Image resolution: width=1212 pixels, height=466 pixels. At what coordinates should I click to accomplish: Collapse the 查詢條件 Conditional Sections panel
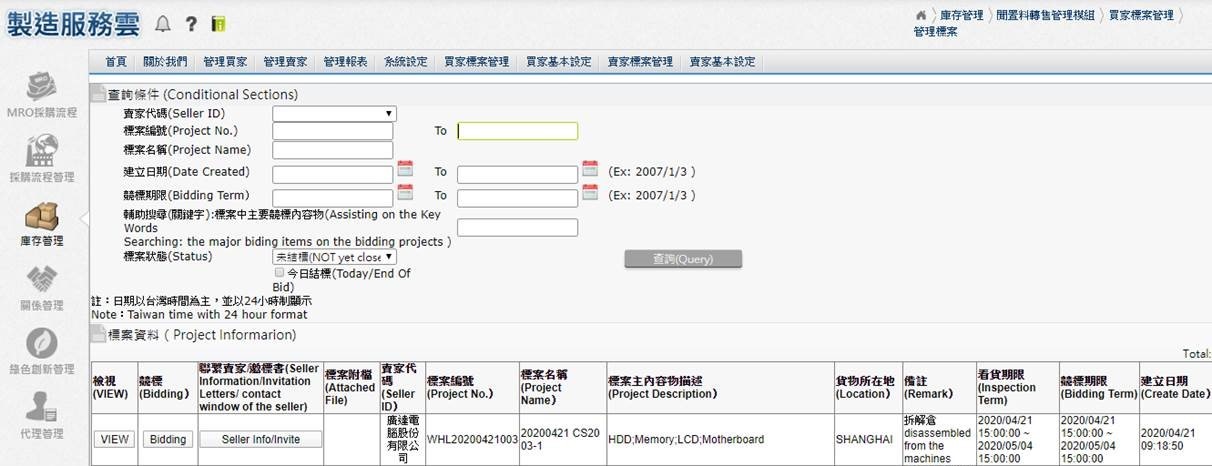98,95
